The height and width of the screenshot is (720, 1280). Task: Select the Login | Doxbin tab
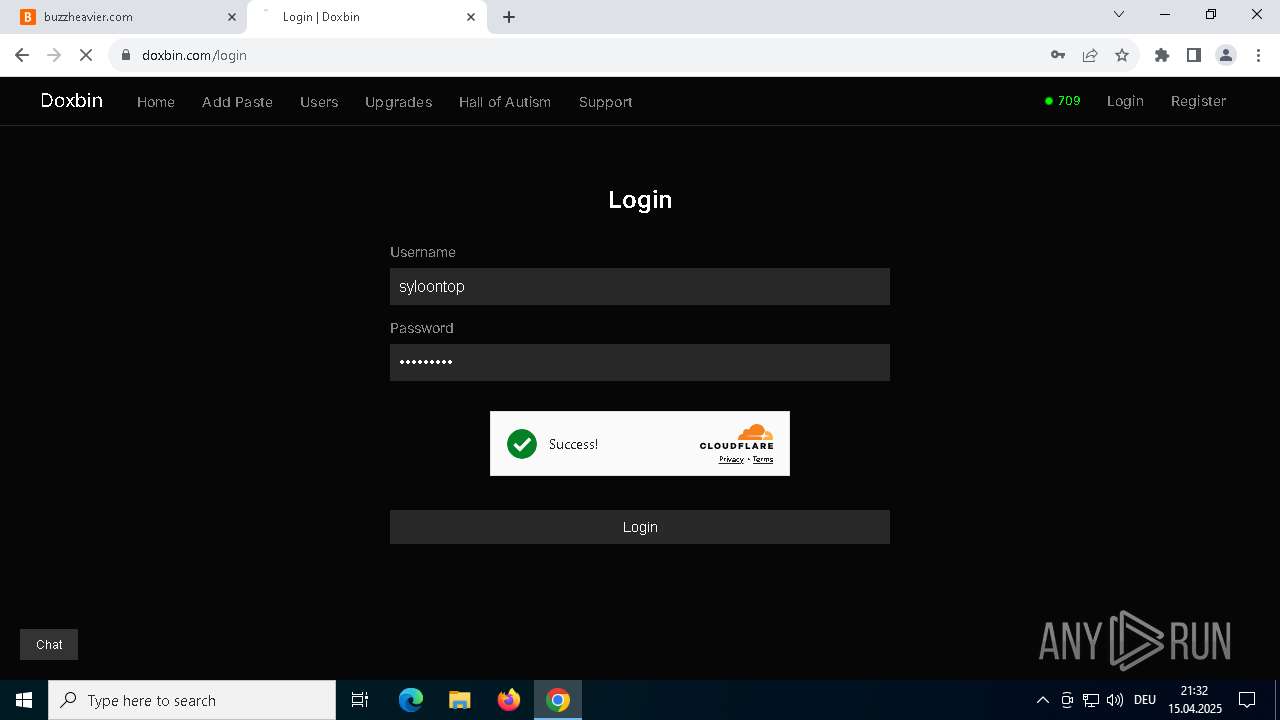point(366,17)
